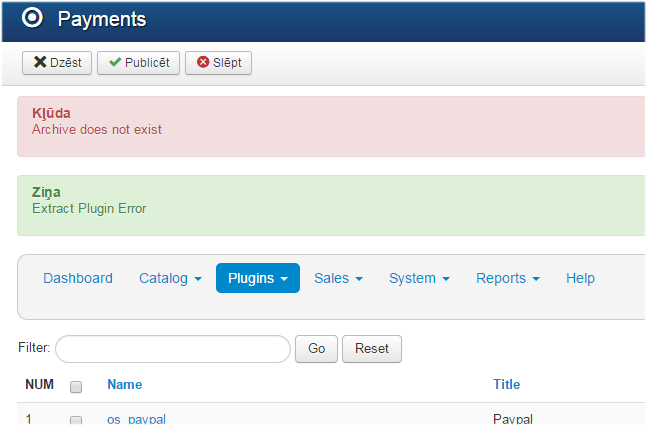Click the Dzēst delete button
Image resolution: width=647 pixels, height=426 pixels.
click(x=57, y=63)
